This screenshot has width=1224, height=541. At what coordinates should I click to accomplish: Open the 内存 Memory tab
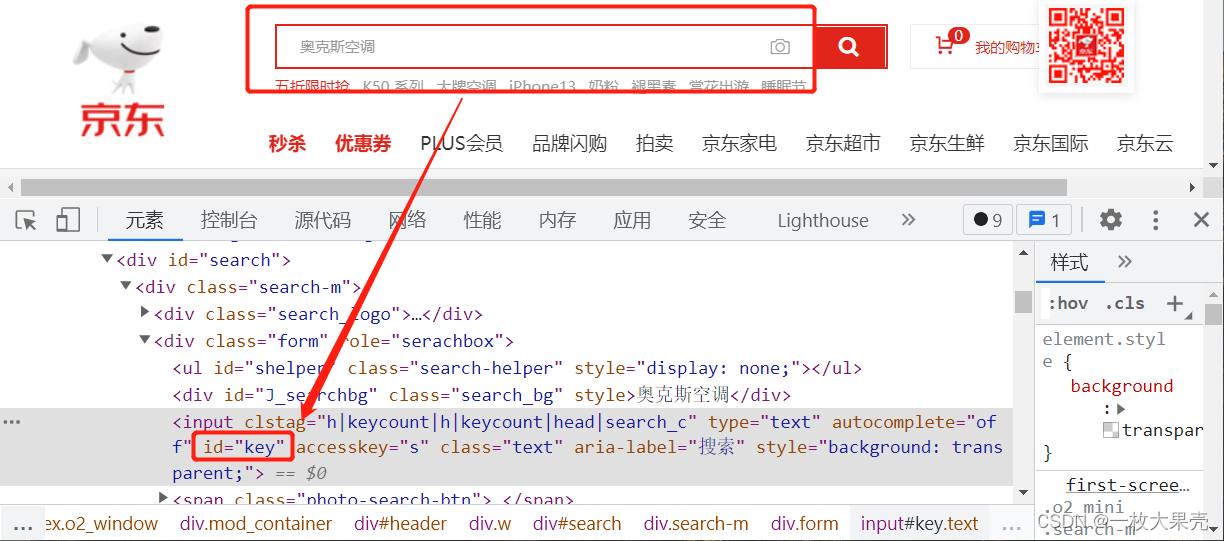[x=557, y=220]
